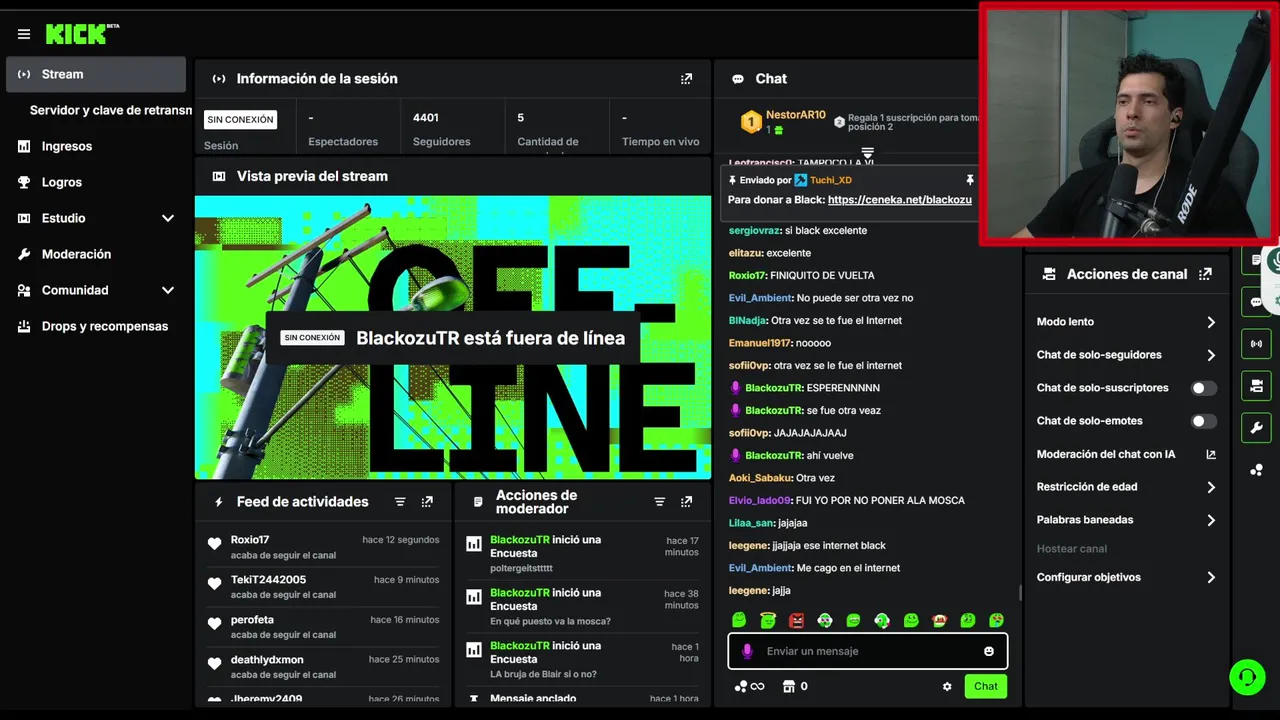
Task: Click the SIN CONEXIÓN session badge
Action: pos(240,120)
